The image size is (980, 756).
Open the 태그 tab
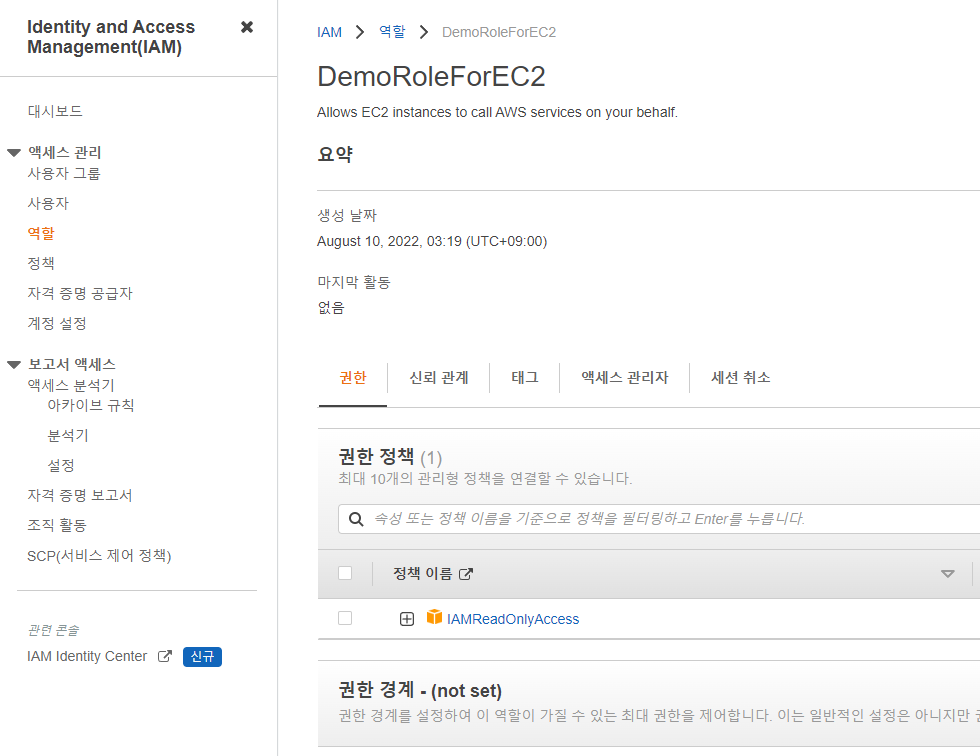tap(524, 377)
